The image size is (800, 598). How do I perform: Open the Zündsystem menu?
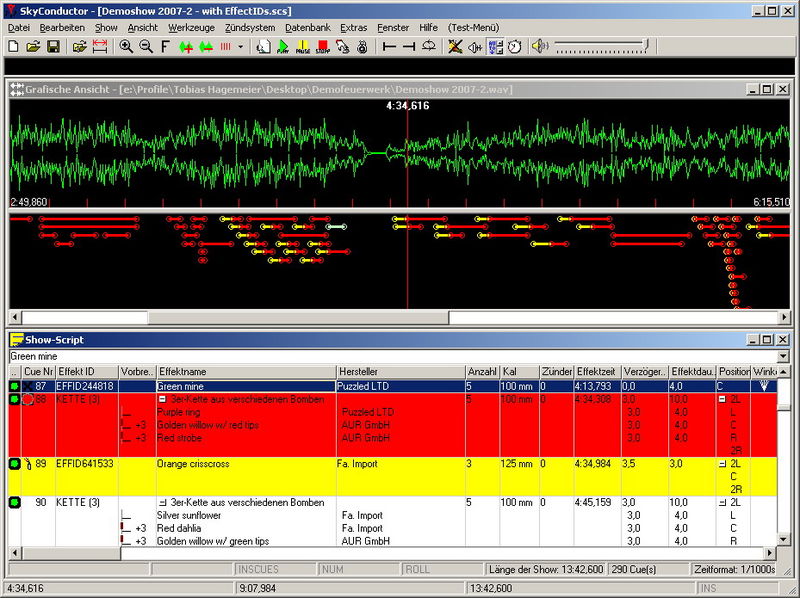pos(248,28)
